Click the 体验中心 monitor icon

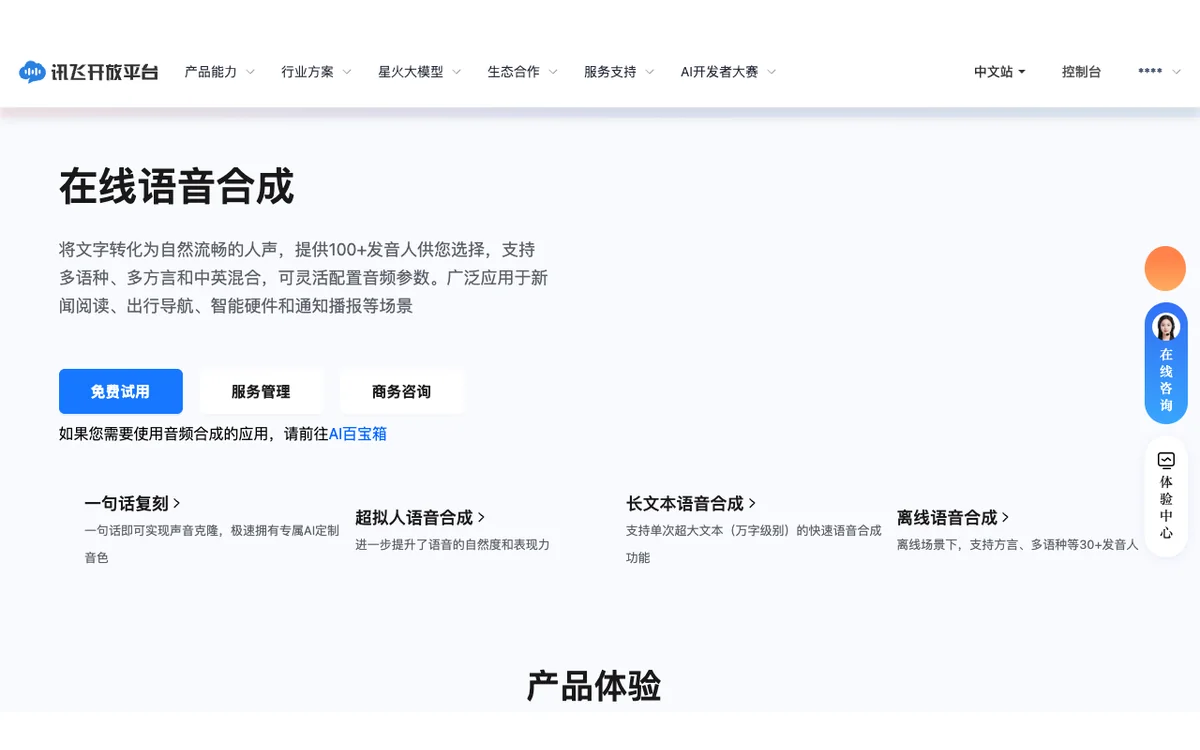click(x=1166, y=460)
